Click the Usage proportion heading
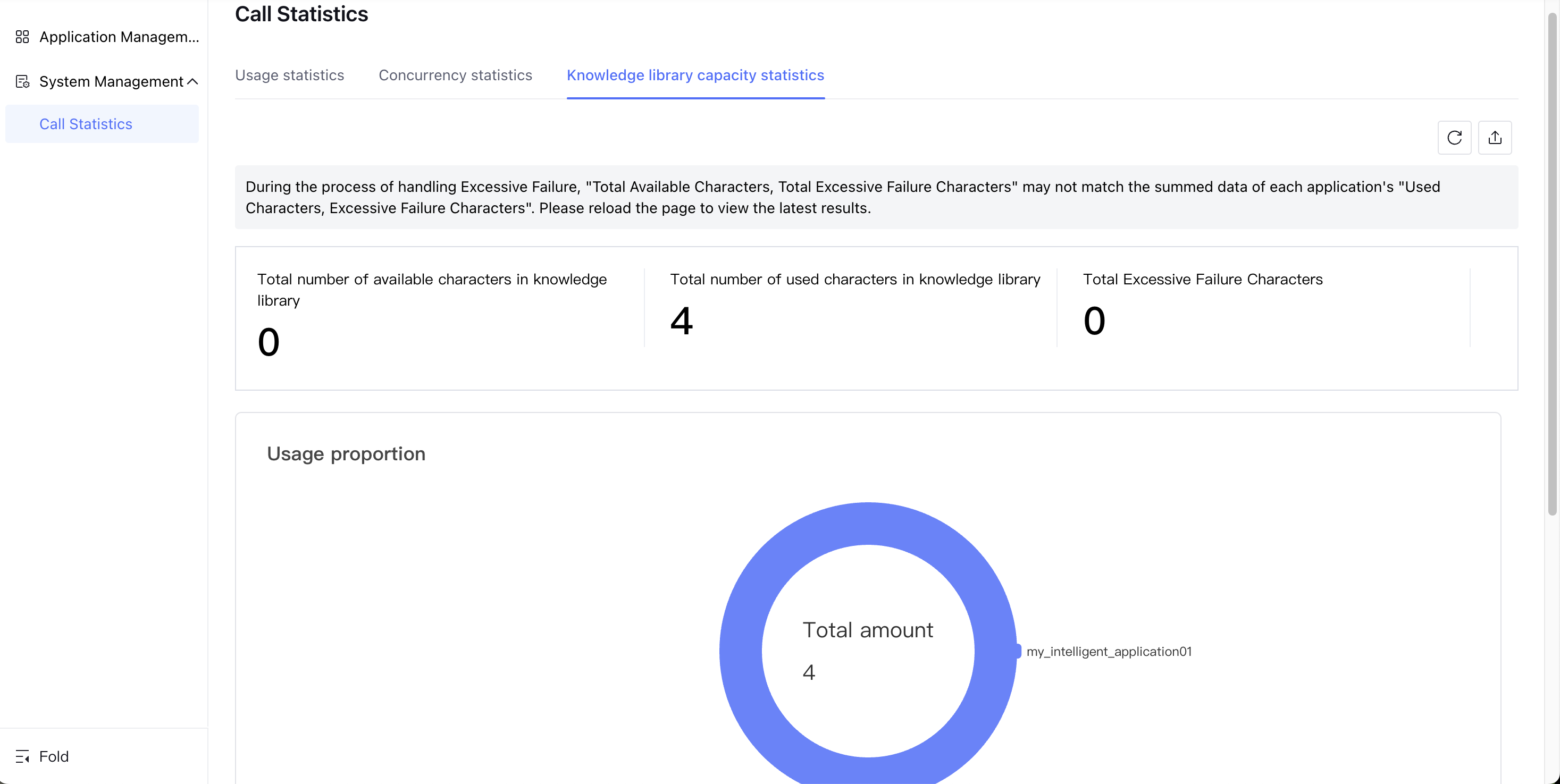The width and height of the screenshot is (1560, 784). click(346, 453)
